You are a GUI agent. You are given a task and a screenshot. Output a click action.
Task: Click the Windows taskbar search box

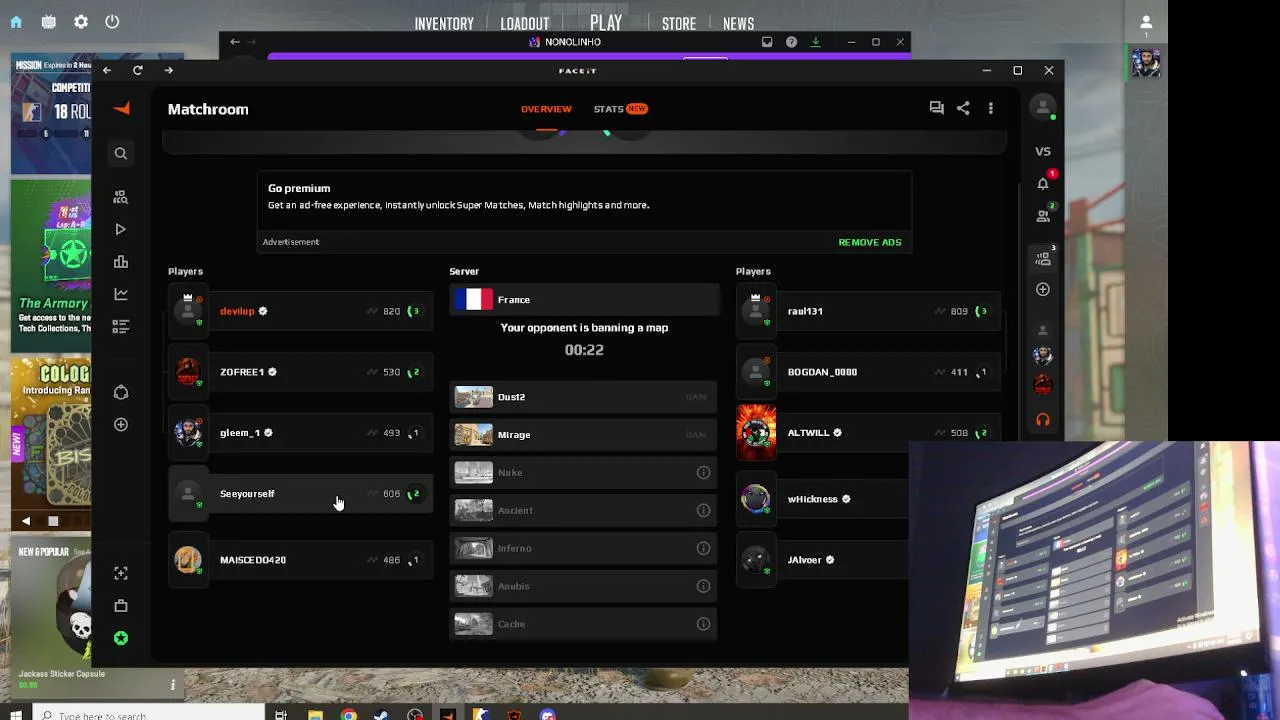pyautogui.click(x=147, y=714)
